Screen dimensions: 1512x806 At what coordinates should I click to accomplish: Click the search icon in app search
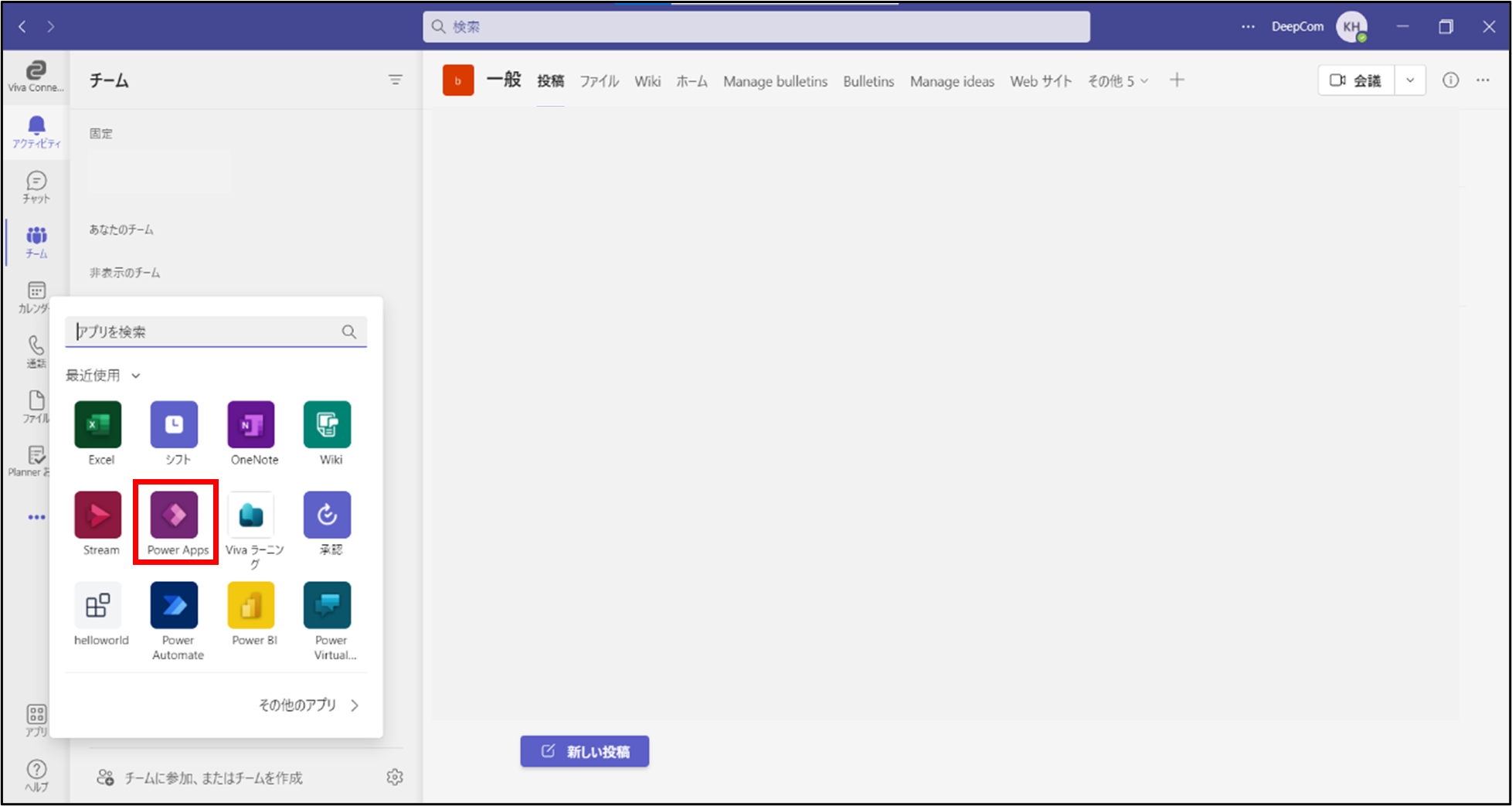349,332
